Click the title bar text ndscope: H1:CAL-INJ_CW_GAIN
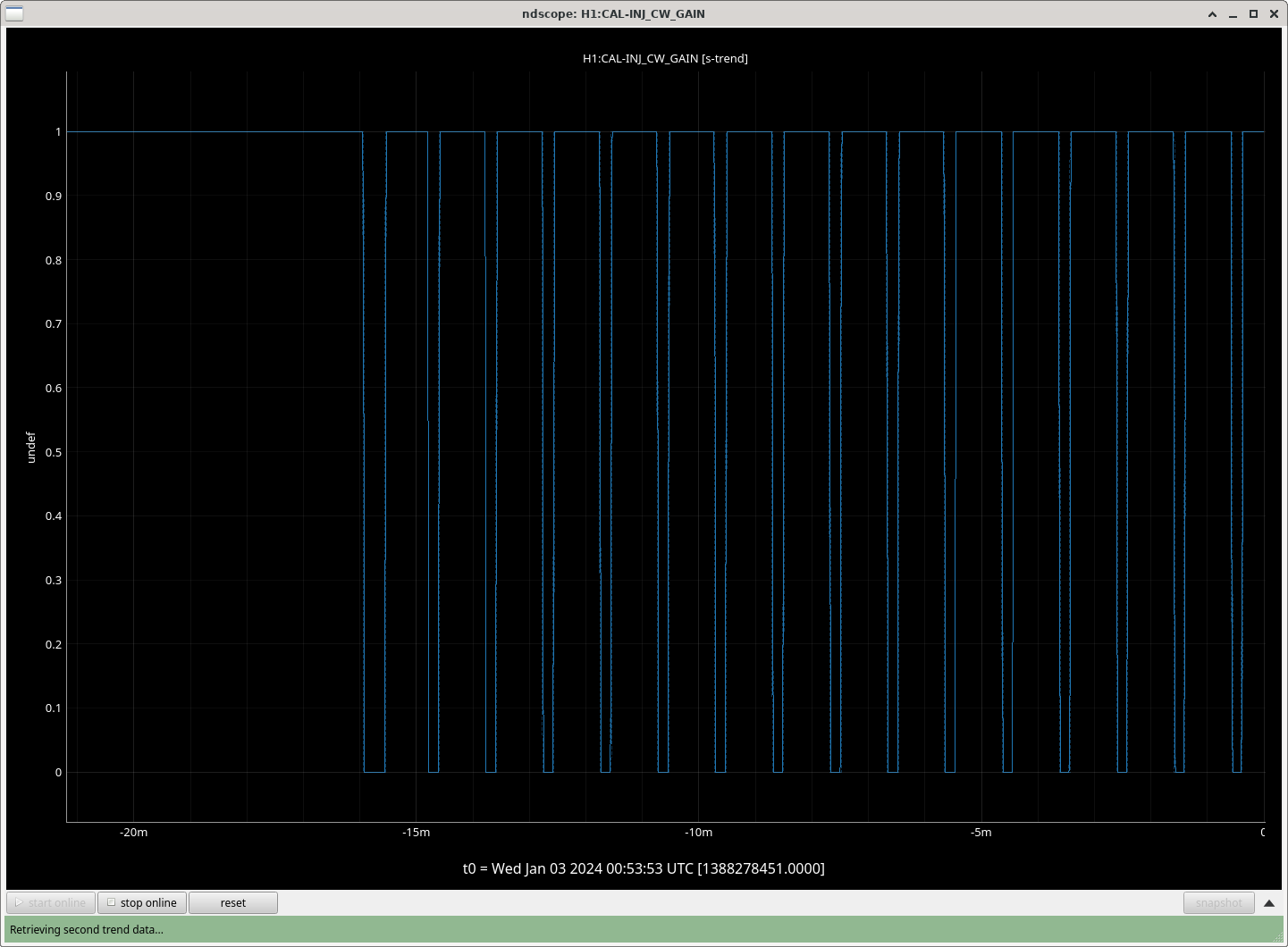 [613, 13]
